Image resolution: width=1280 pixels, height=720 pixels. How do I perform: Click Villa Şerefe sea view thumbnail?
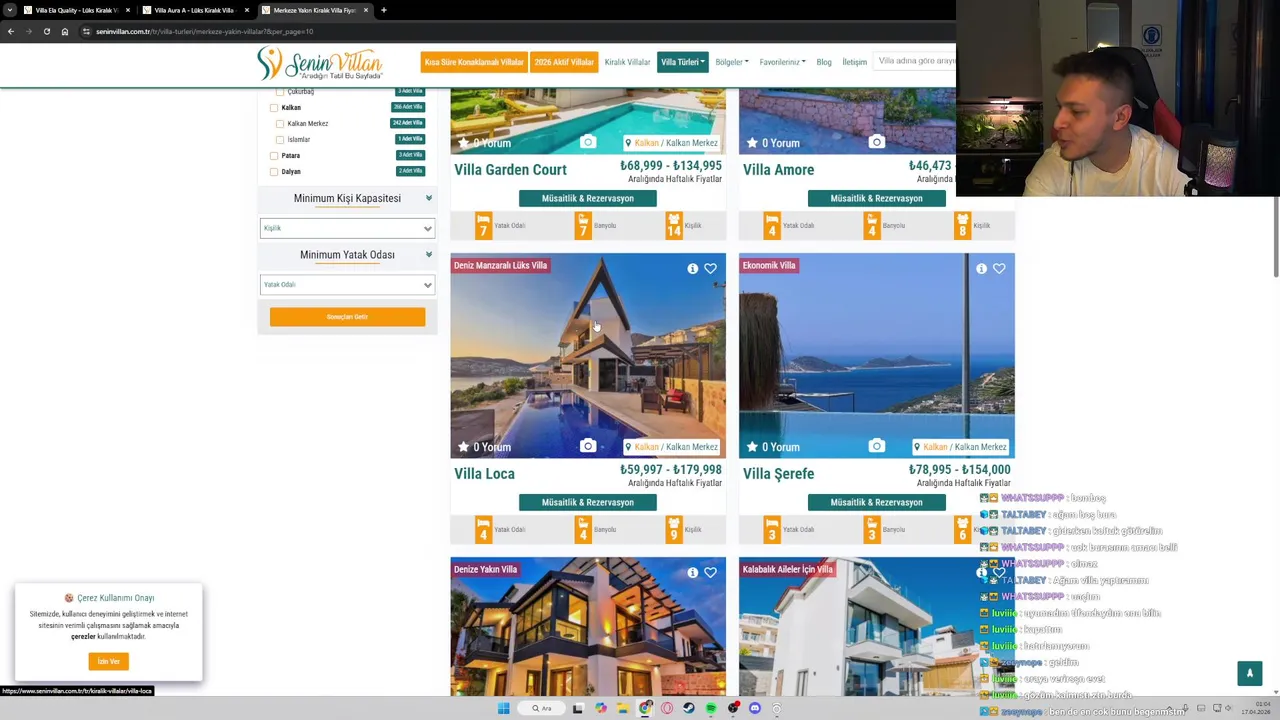pyautogui.click(x=876, y=355)
